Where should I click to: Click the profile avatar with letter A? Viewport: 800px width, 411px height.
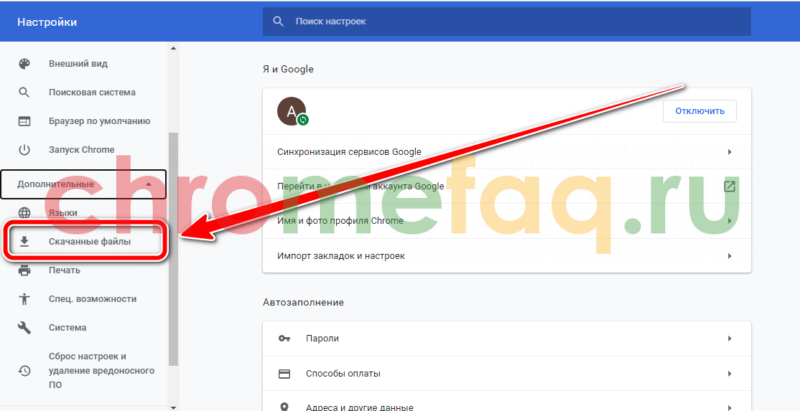tap(291, 111)
